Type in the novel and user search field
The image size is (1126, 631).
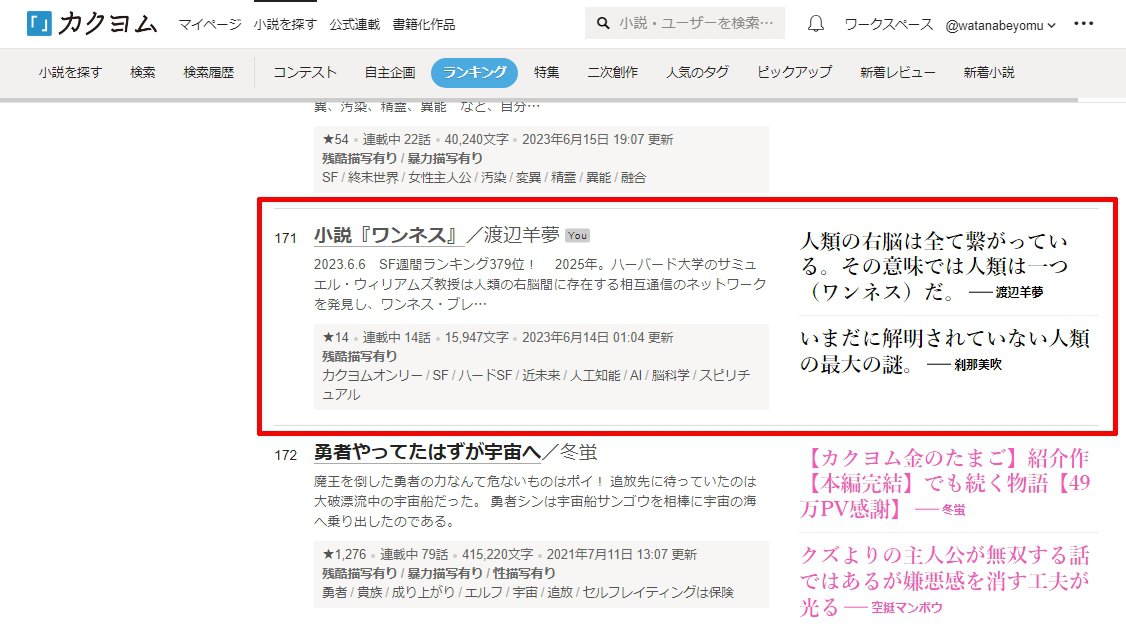(696, 23)
